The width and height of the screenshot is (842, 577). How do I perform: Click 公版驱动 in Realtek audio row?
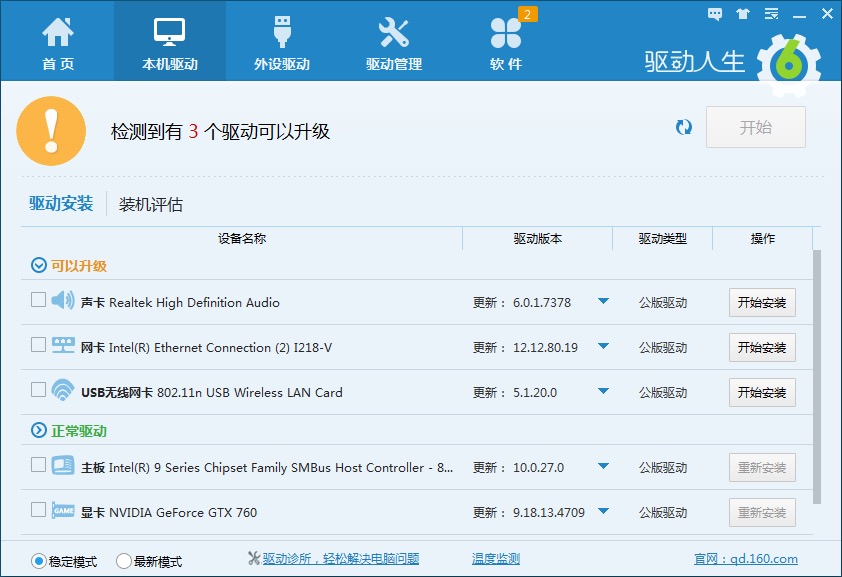point(663,303)
